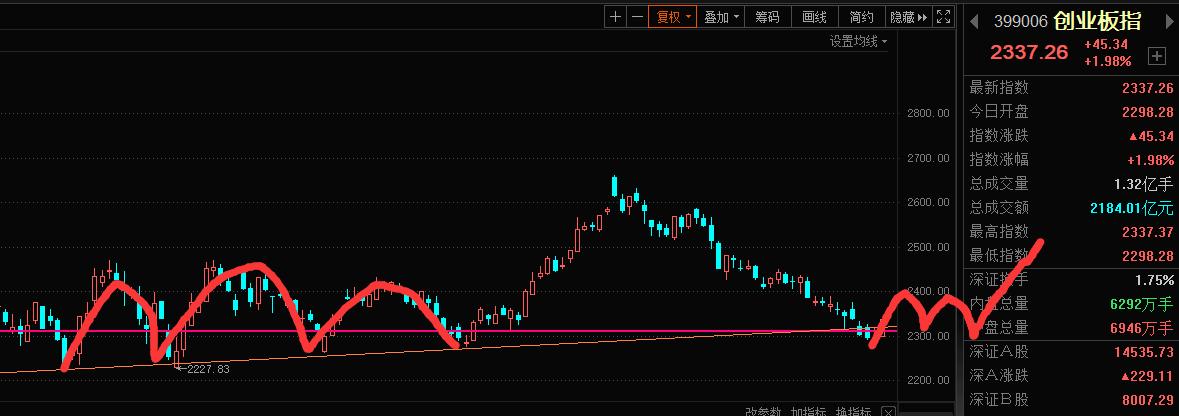This screenshot has height=416, width=1179.
Task: Click the 1.75% value
Action: [x=1154, y=281]
